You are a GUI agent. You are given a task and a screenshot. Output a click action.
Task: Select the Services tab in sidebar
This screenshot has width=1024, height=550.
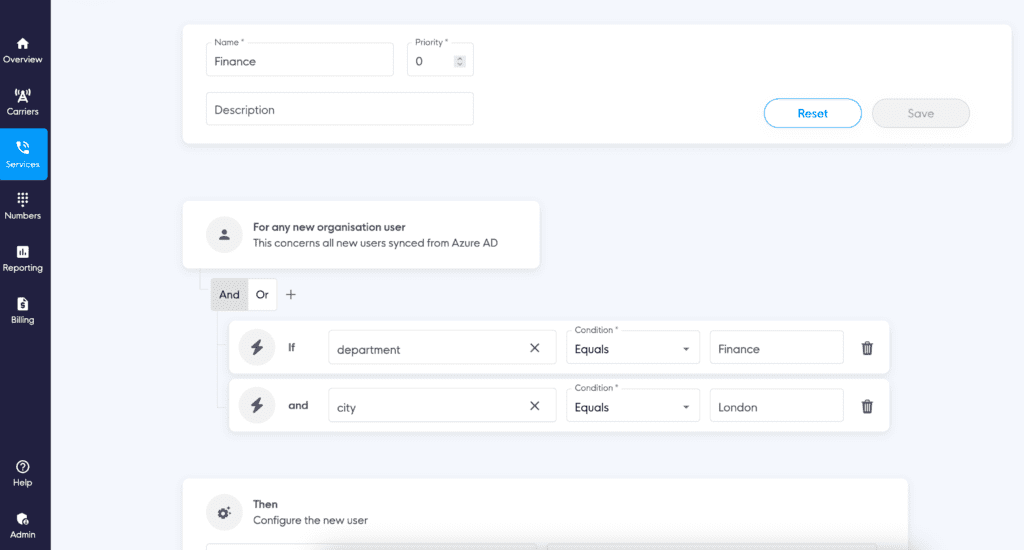[x=24, y=154]
